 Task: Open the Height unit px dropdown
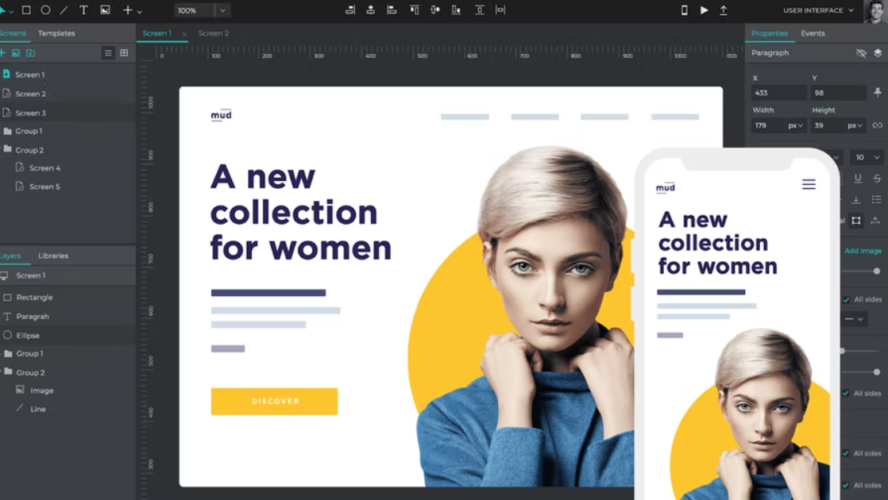click(x=855, y=126)
